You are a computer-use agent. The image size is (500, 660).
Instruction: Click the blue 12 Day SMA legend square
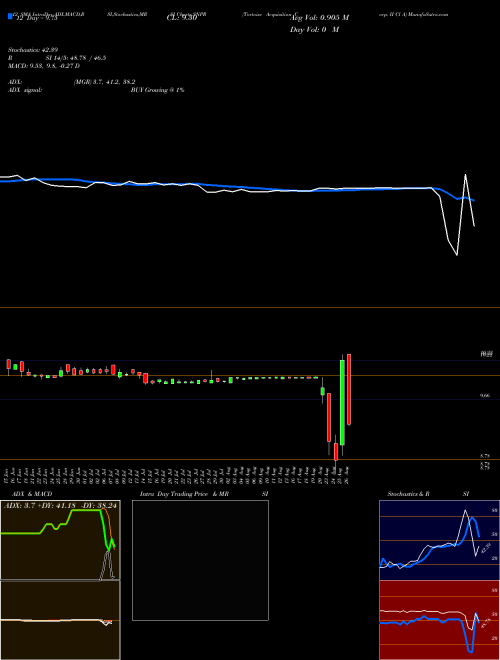10,17
